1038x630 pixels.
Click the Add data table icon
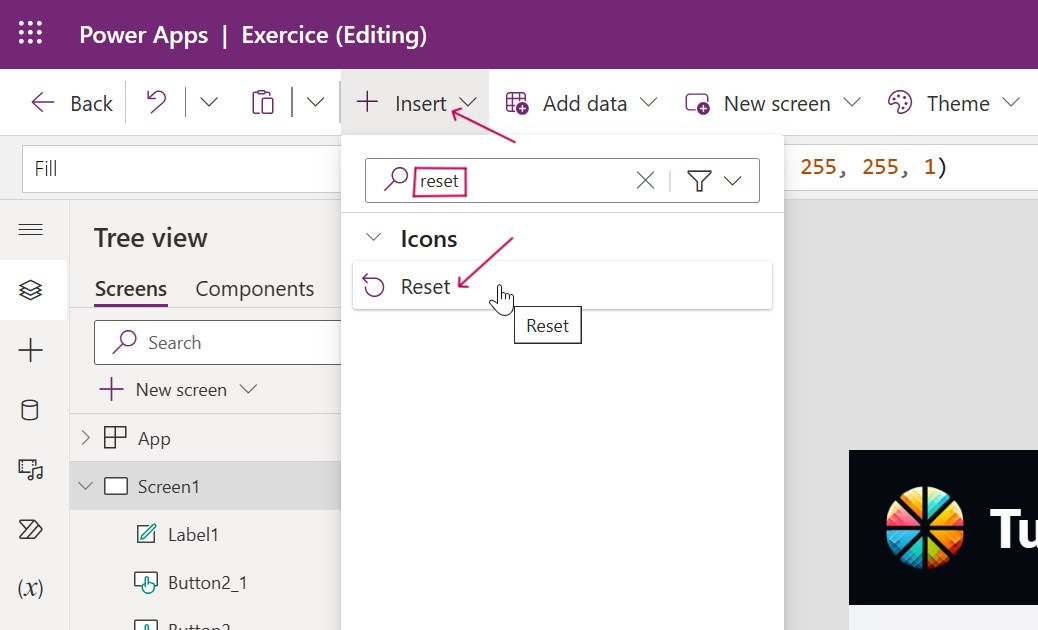pyautogui.click(x=516, y=103)
